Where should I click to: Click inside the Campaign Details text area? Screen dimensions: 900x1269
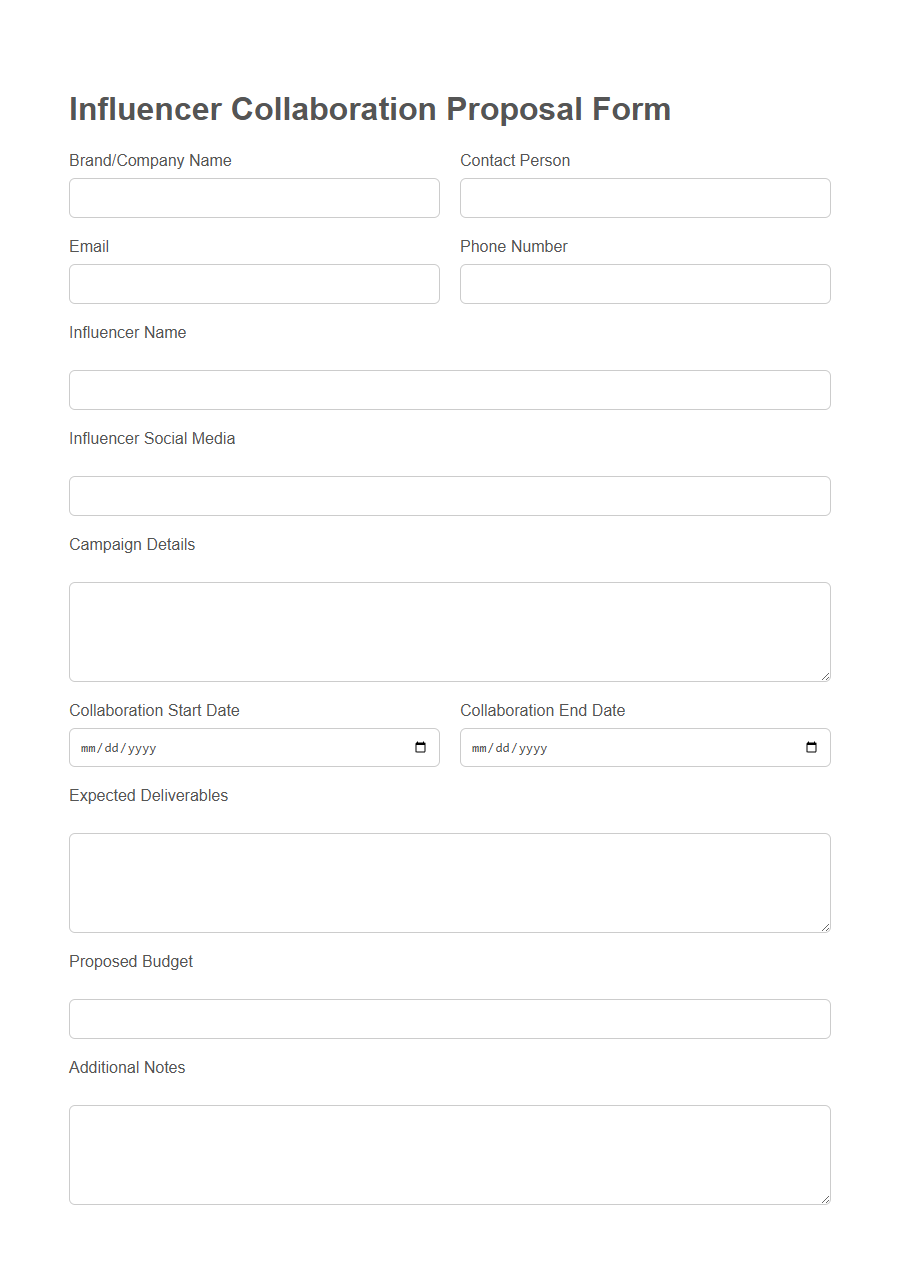449,630
